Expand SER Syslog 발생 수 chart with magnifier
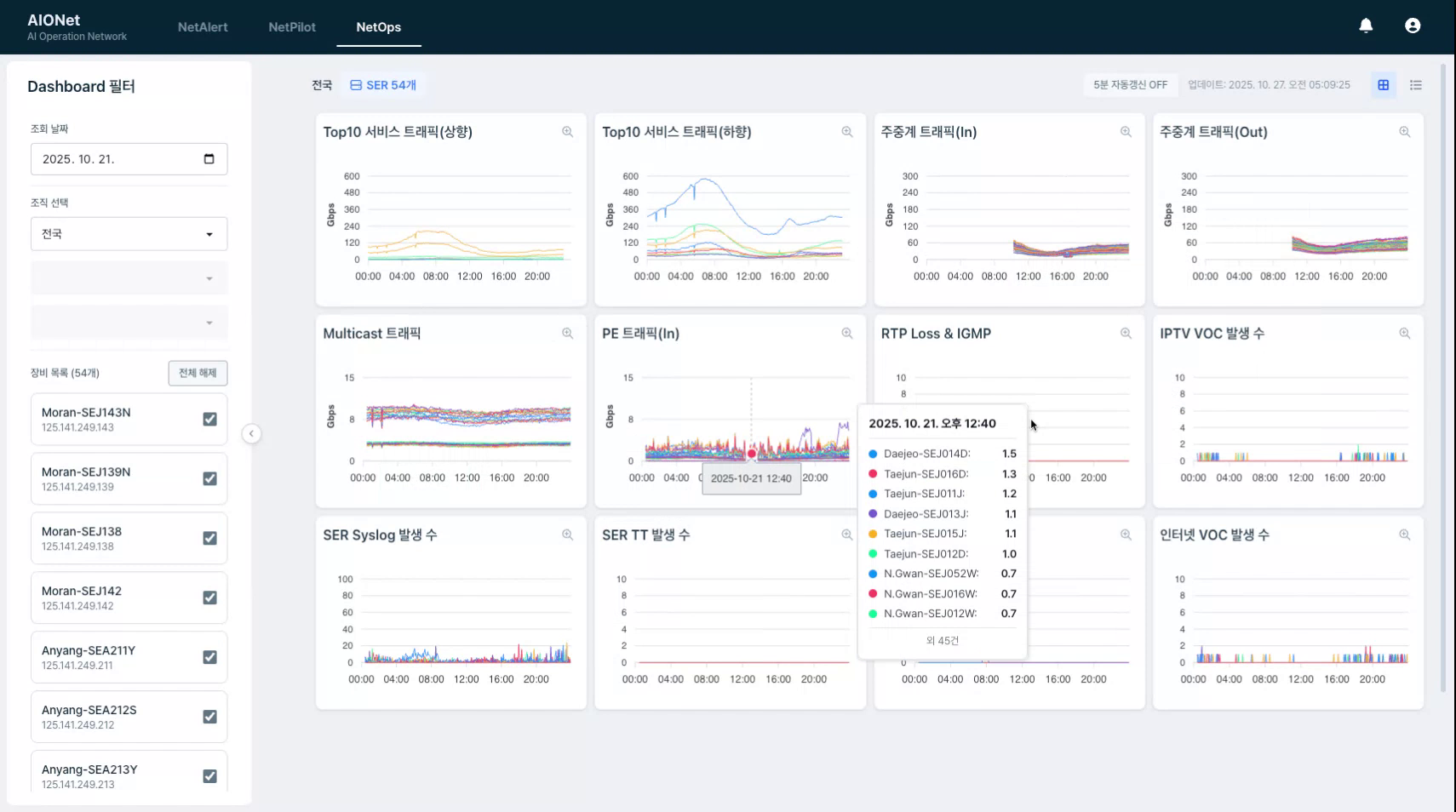The image size is (1456, 812). tap(567, 535)
